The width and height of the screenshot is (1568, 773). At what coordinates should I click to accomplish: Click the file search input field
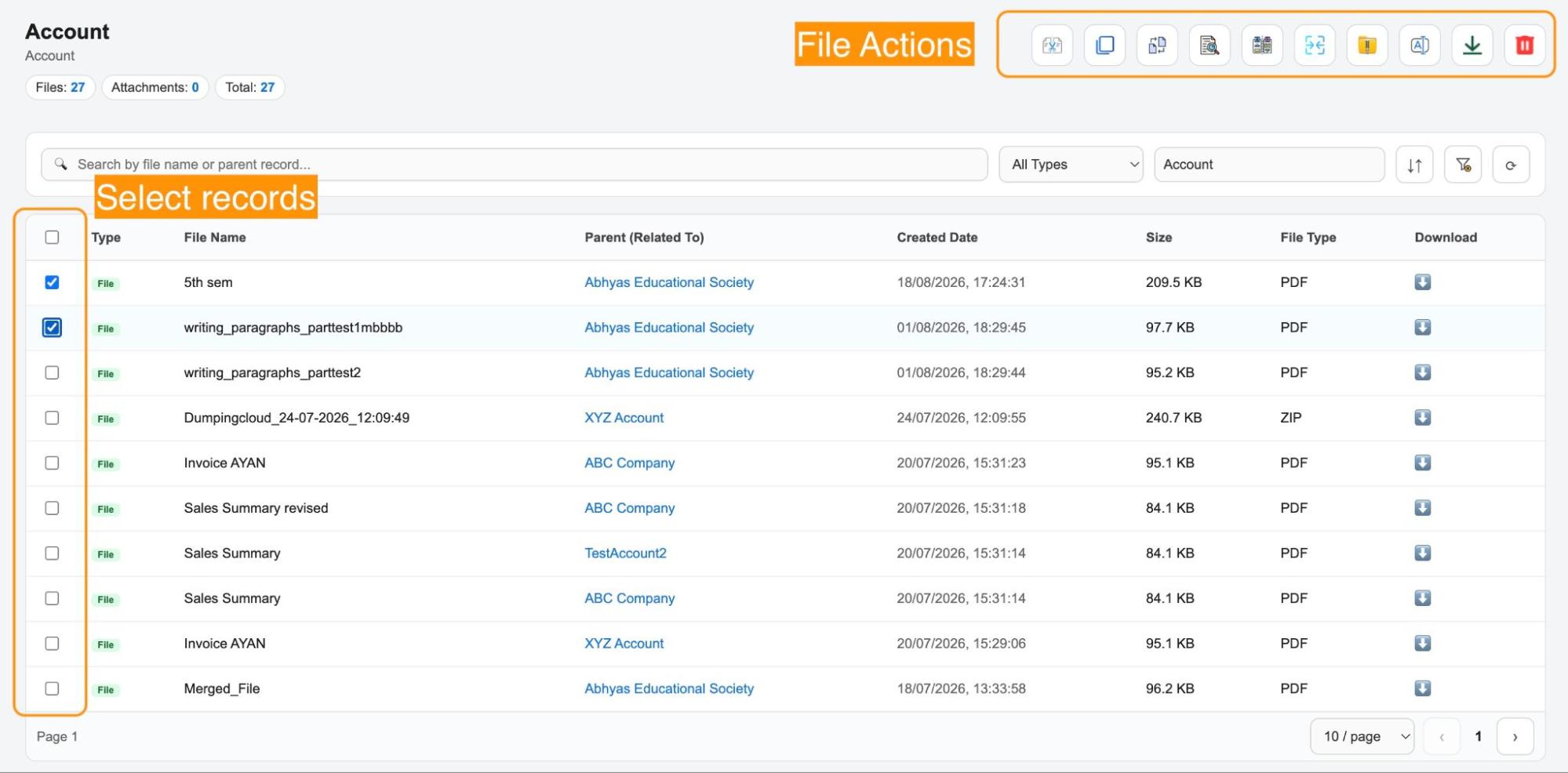515,165
